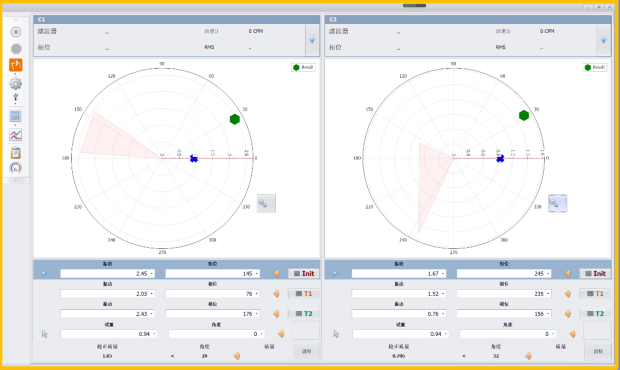The width and height of the screenshot is (620, 370).
Task: Toggle the C1 Init measurement button
Action: (304, 274)
